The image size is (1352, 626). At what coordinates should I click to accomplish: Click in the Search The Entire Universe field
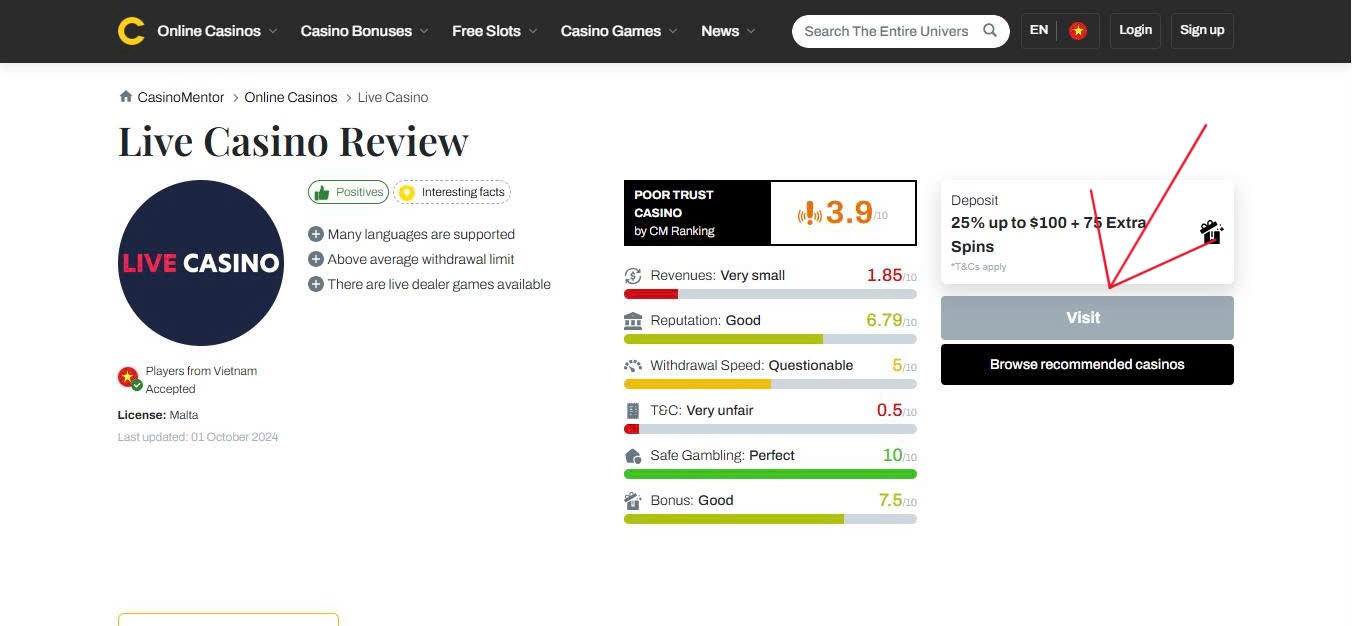coord(886,31)
